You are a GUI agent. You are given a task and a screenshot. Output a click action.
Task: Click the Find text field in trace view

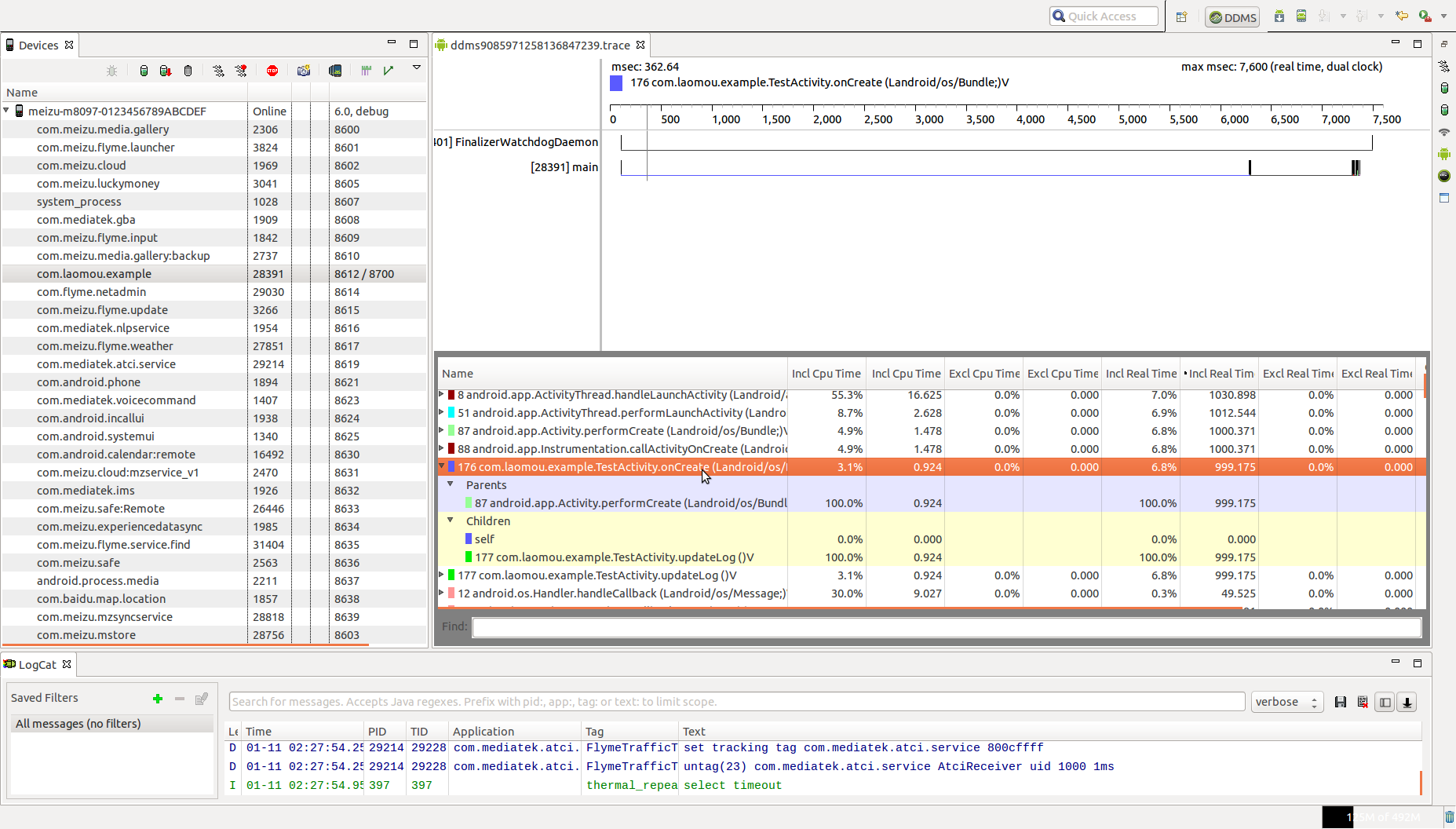click(947, 626)
